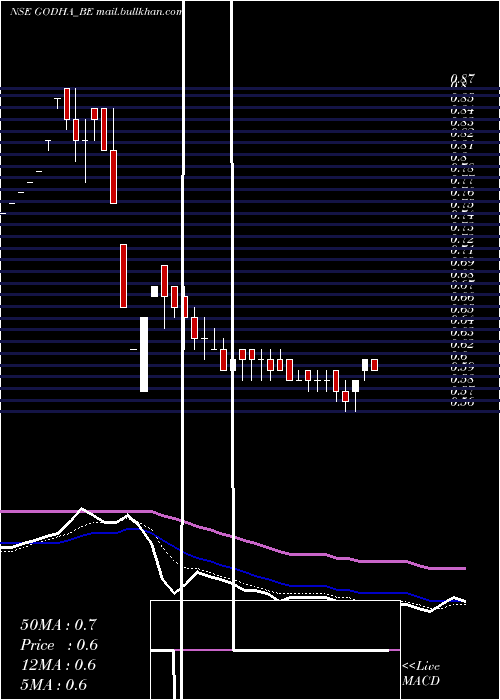Select the 12MA : 0.6 legend entry
500x700 pixels.
(58, 665)
